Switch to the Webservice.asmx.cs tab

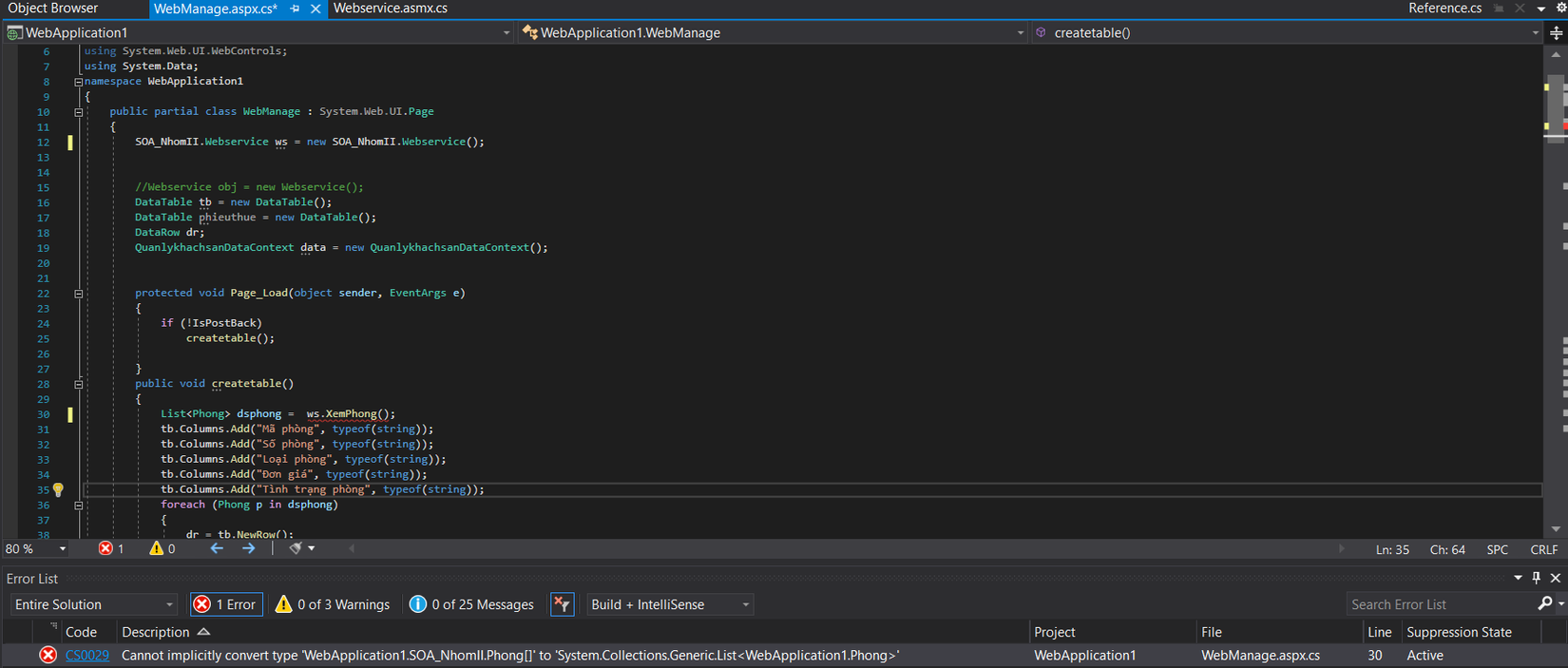pyautogui.click(x=391, y=9)
